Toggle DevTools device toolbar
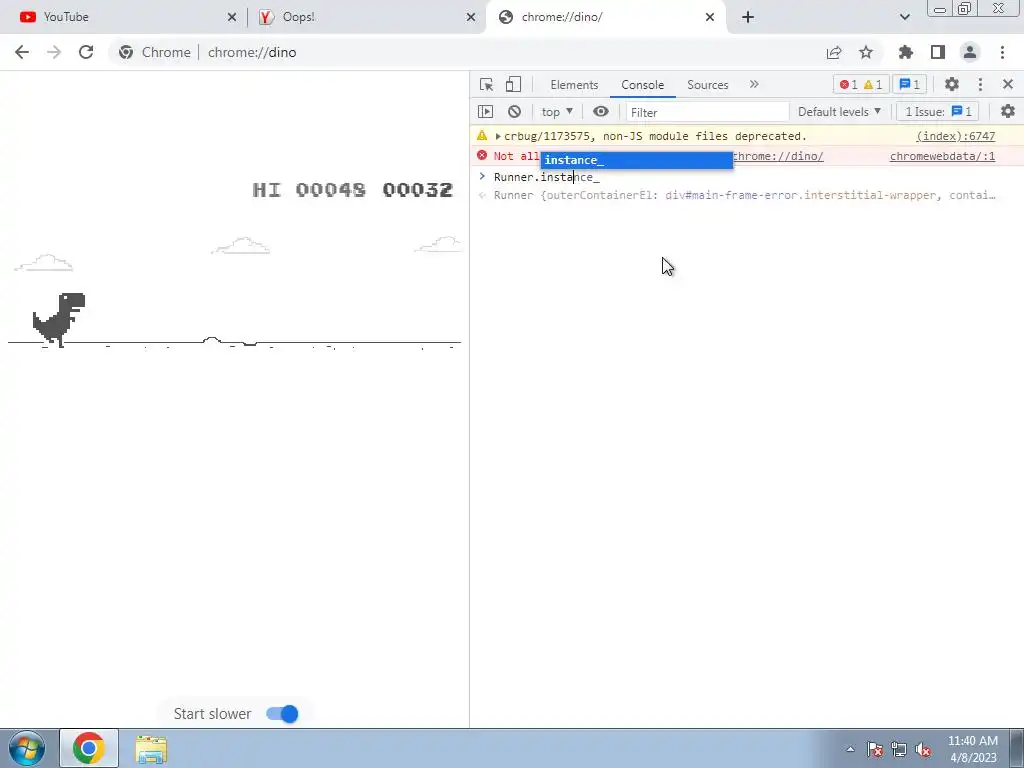The width and height of the screenshot is (1024, 768). [513, 84]
